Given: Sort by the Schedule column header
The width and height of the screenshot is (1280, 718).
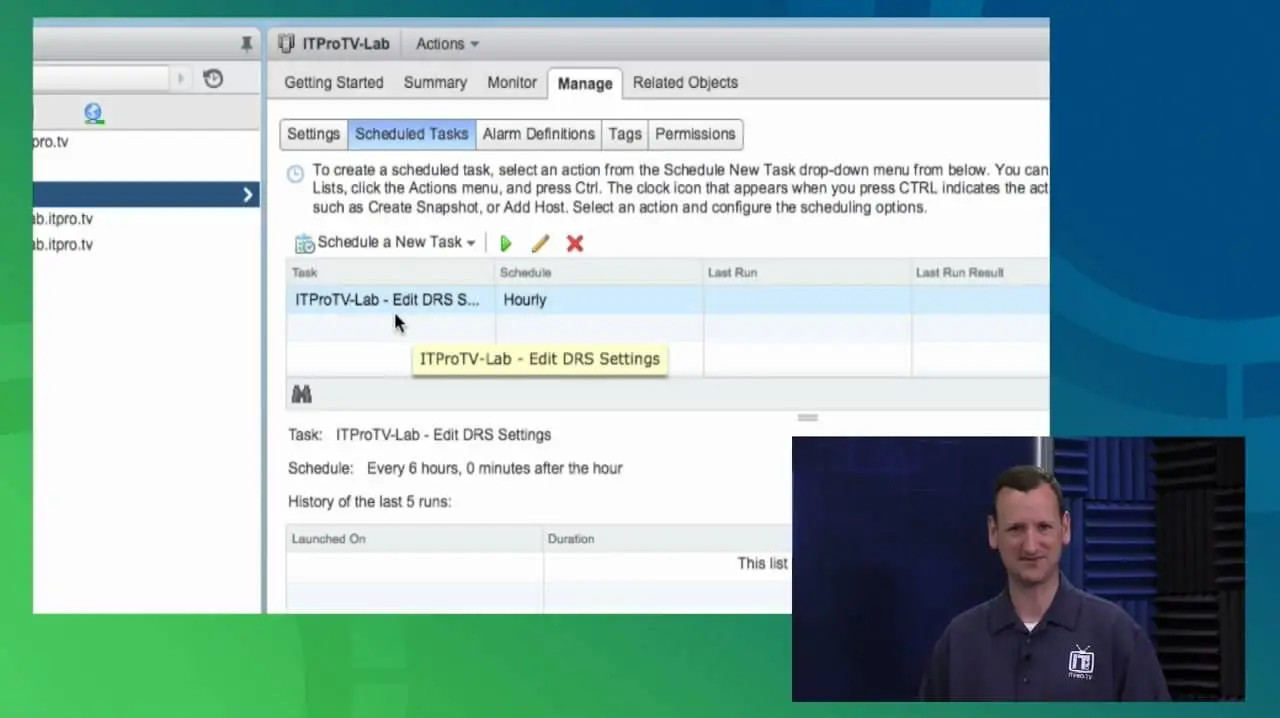Looking at the screenshot, I should 599,272.
